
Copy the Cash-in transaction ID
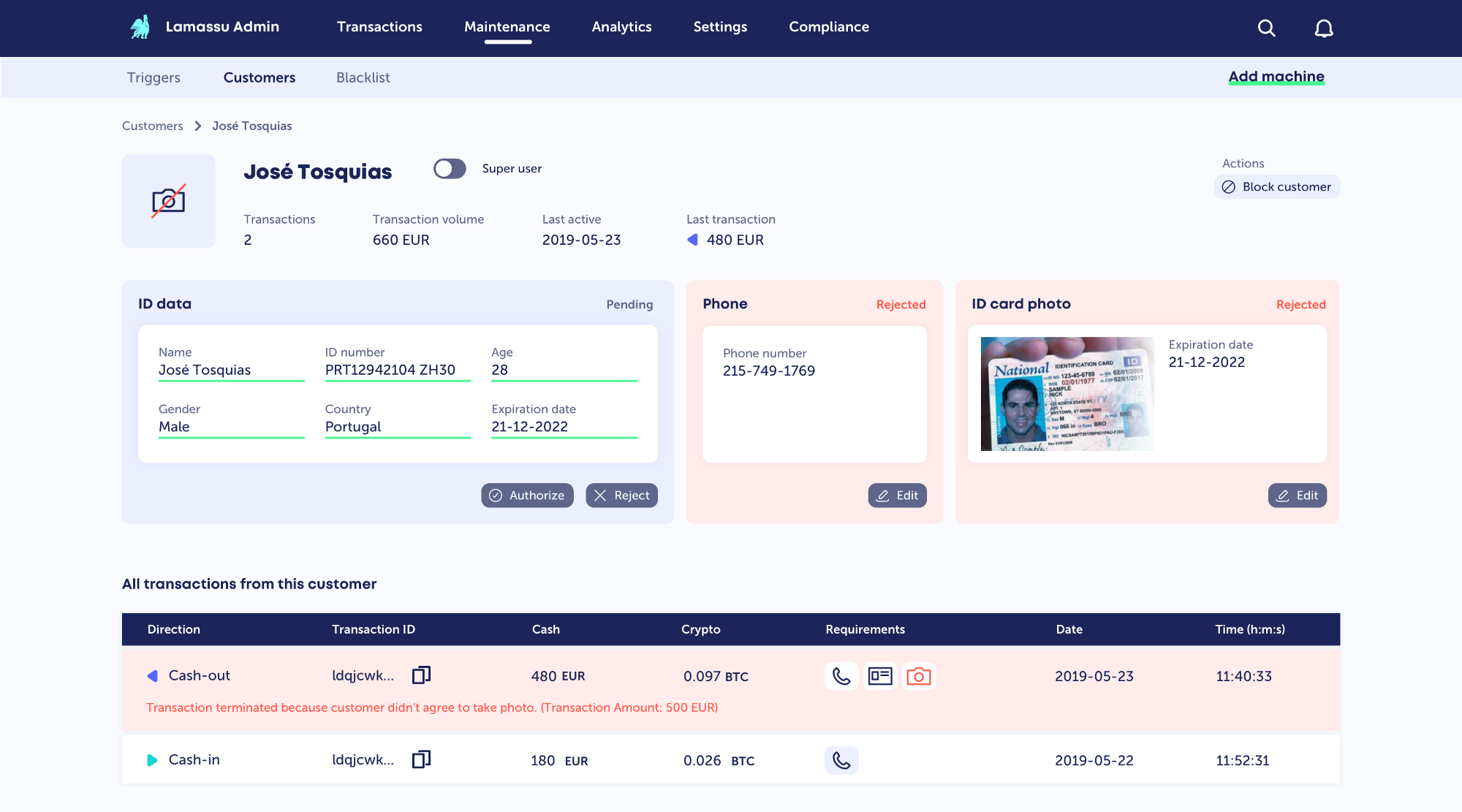click(421, 760)
